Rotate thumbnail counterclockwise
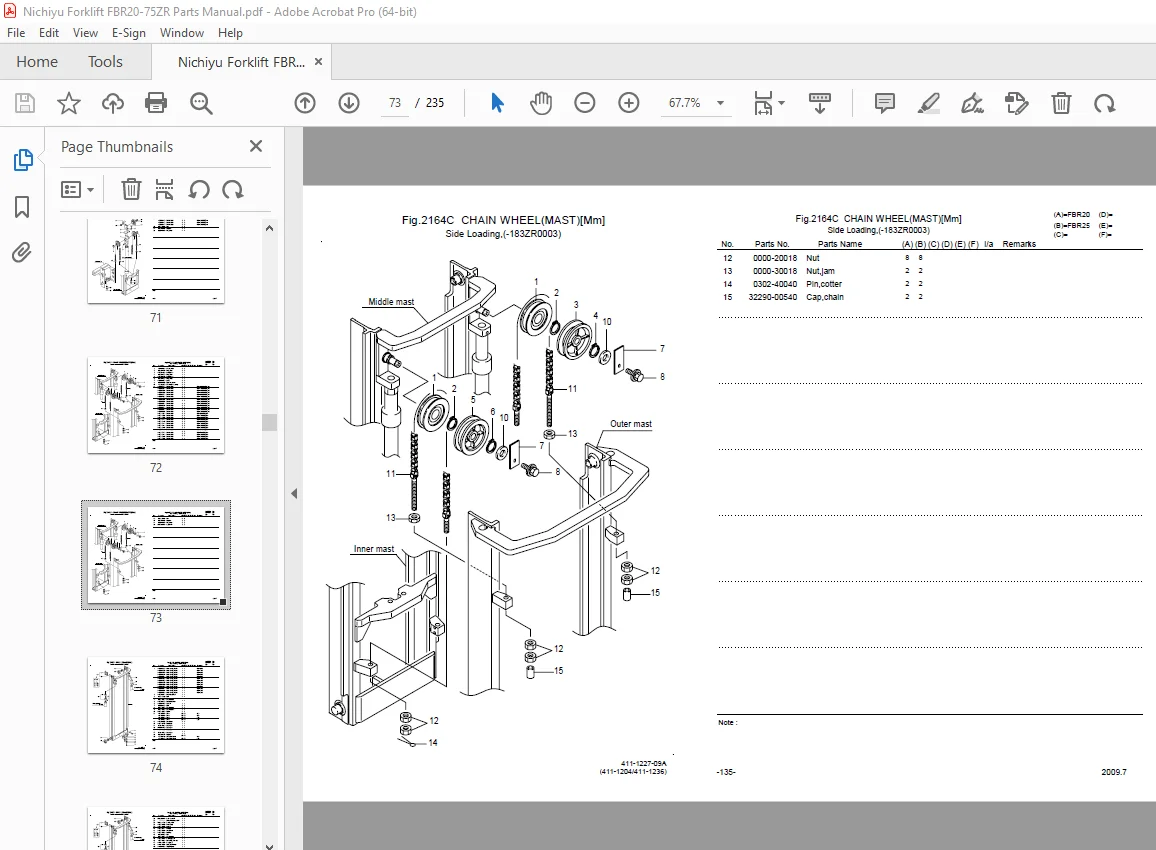Screen dimensions: 1156x850 199,189
